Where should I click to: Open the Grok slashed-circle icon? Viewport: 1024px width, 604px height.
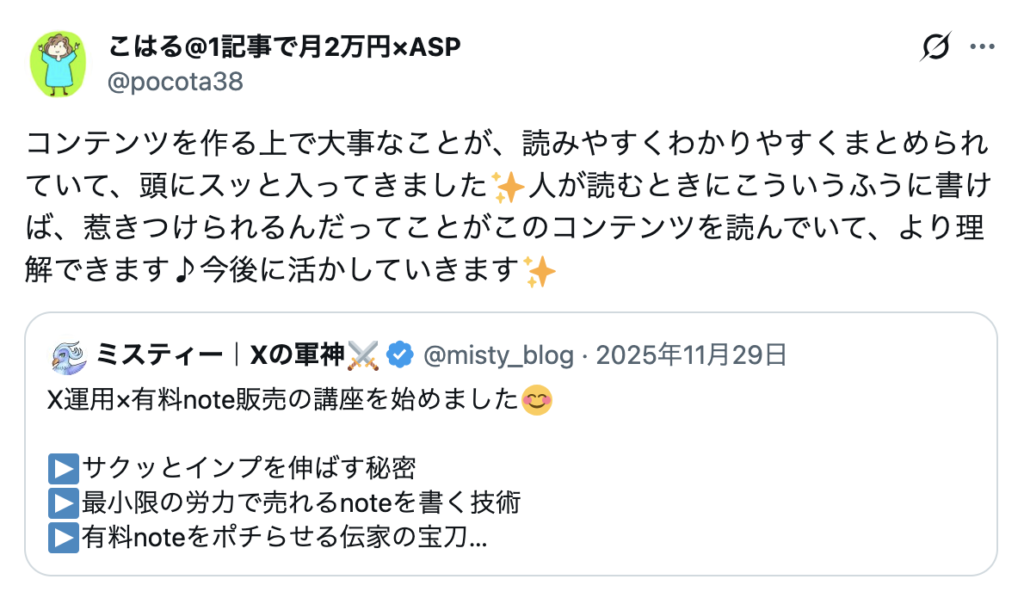coord(936,47)
